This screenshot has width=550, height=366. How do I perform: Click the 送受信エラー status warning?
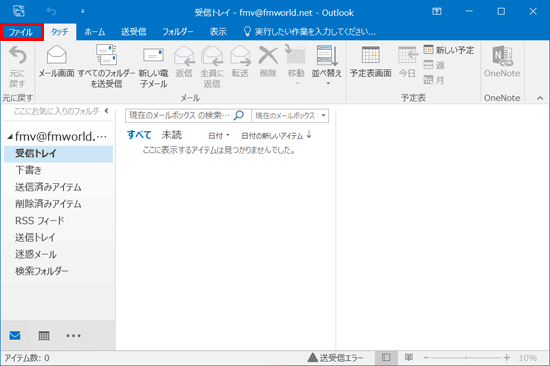[x=335, y=358]
